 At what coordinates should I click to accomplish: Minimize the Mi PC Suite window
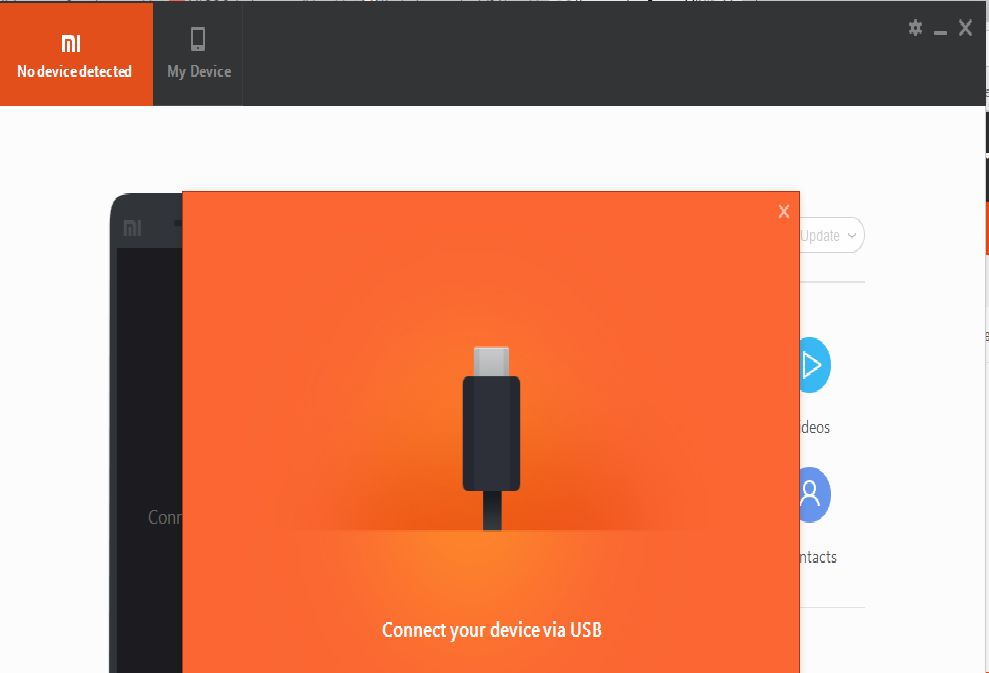tap(940, 31)
